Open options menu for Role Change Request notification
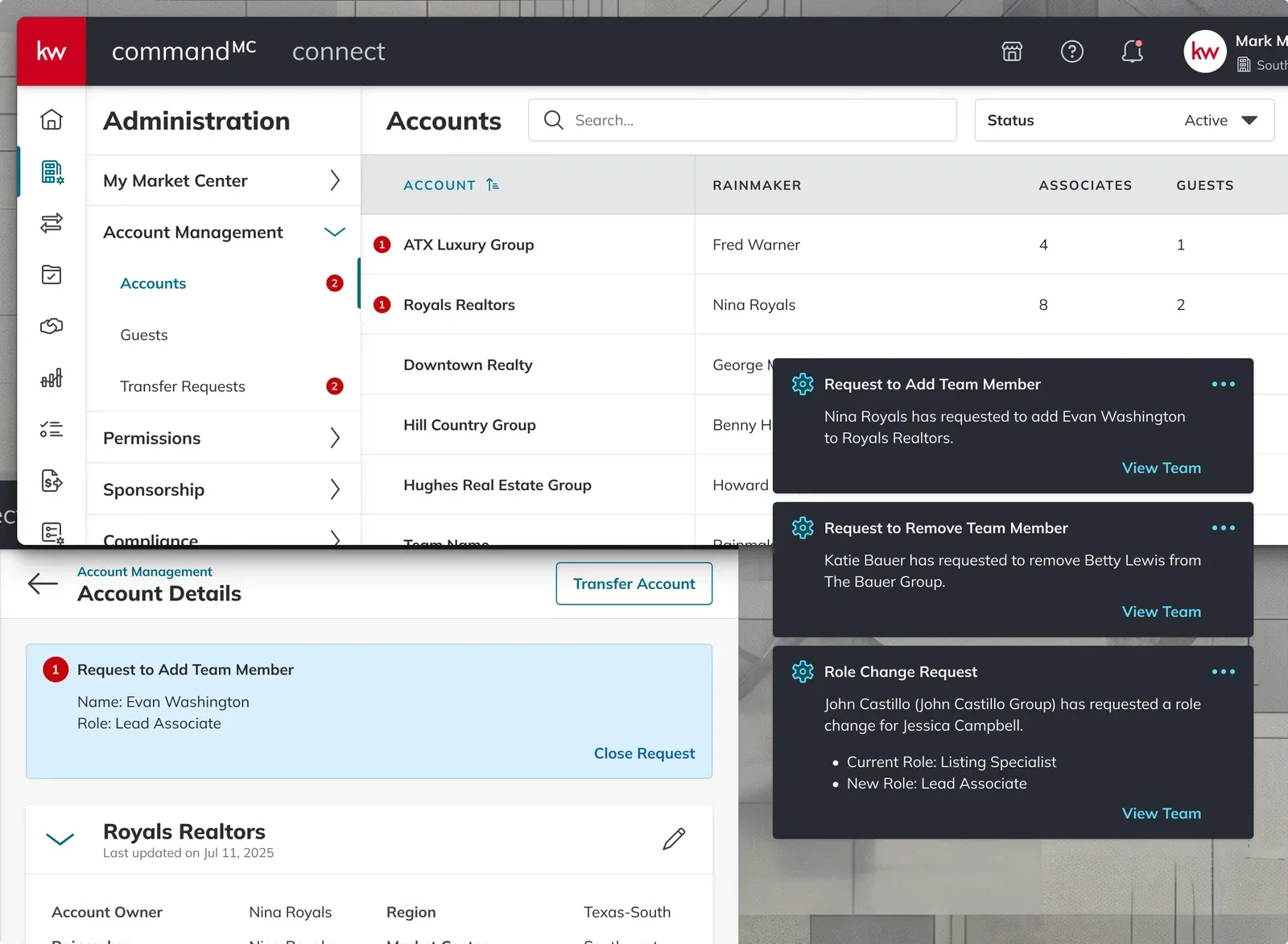1288x944 pixels. (x=1223, y=671)
